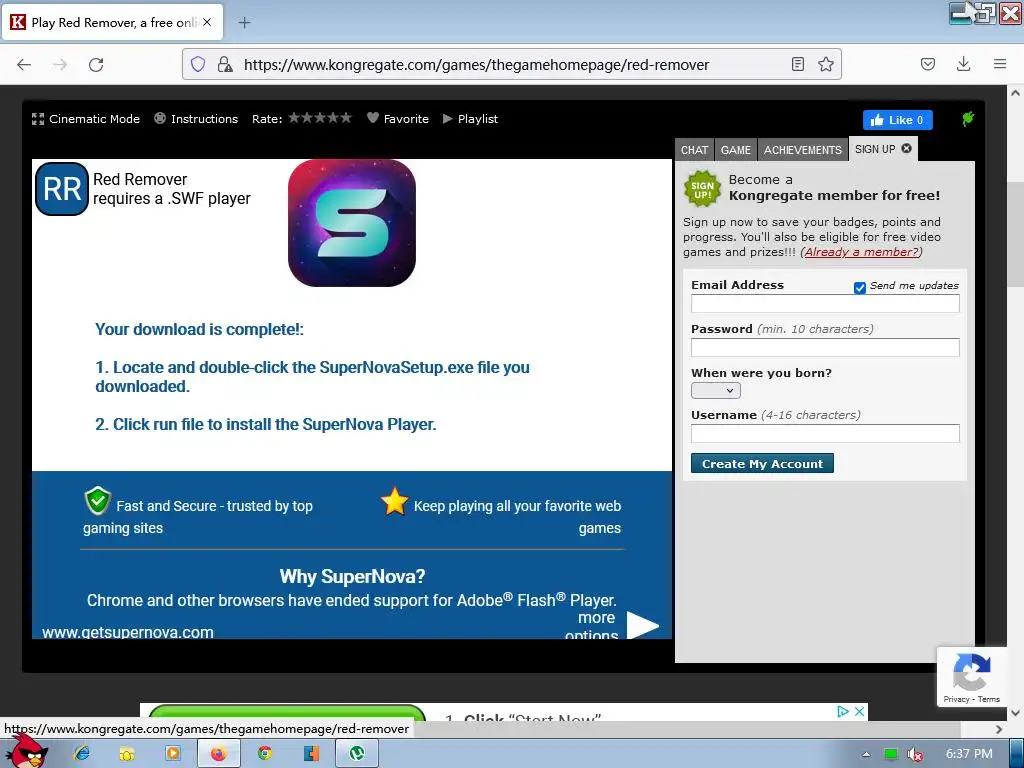Image resolution: width=1024 pixels, height=768 pixels.
Task: Click the horizontal scrollbar right arrow
Action: coord(999,729)
